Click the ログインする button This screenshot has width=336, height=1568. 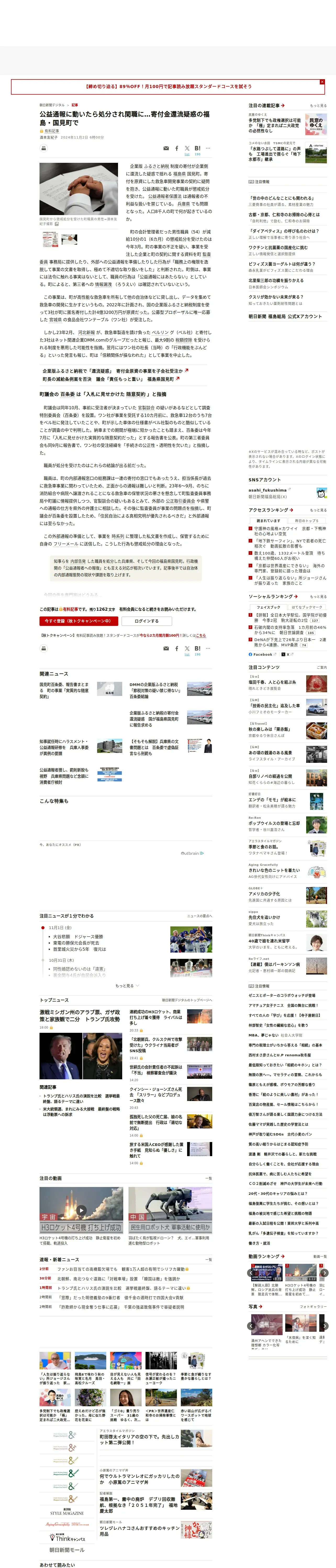(146, 621)
